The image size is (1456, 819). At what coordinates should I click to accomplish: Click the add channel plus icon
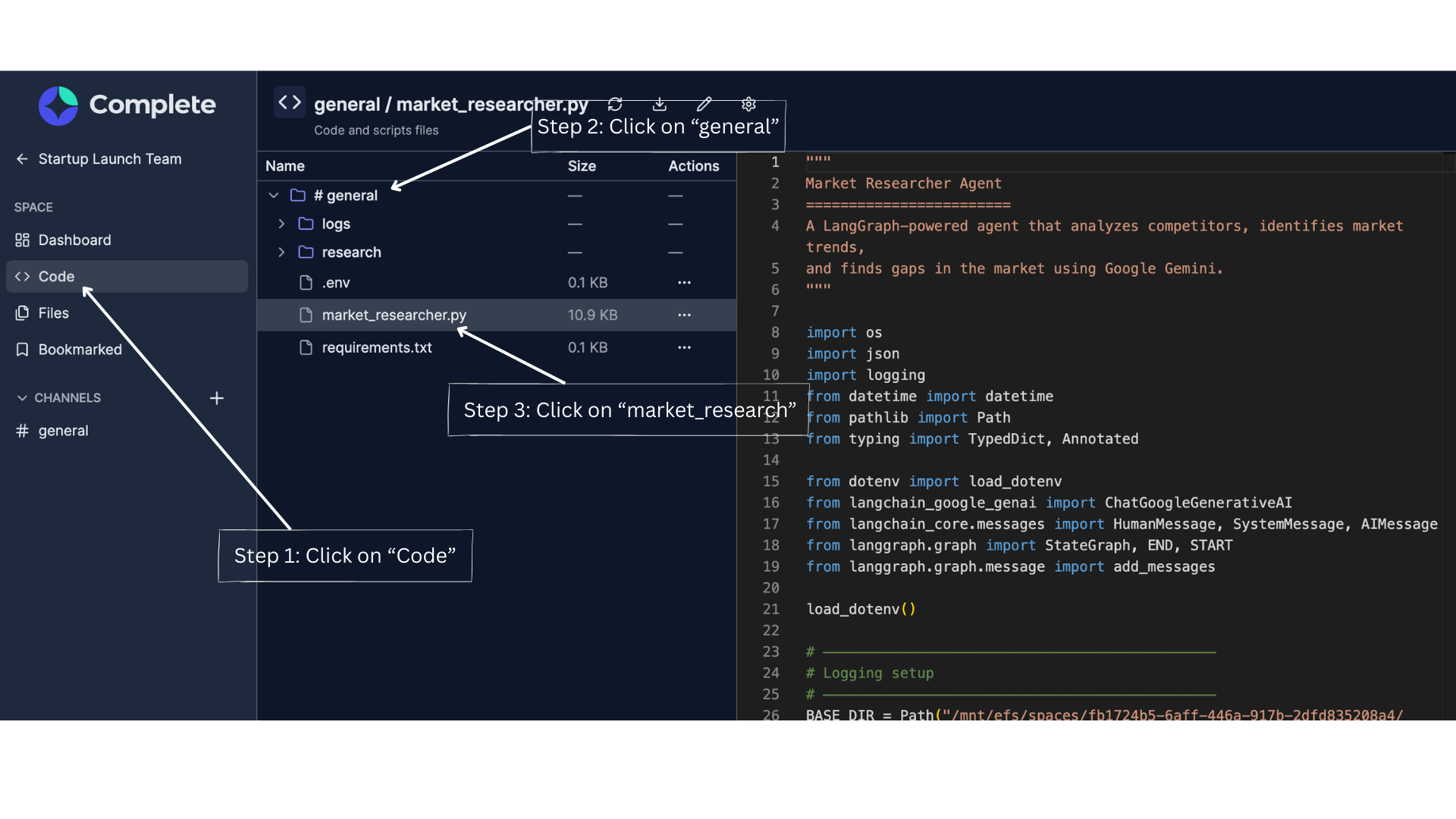[x=217, y=398]
